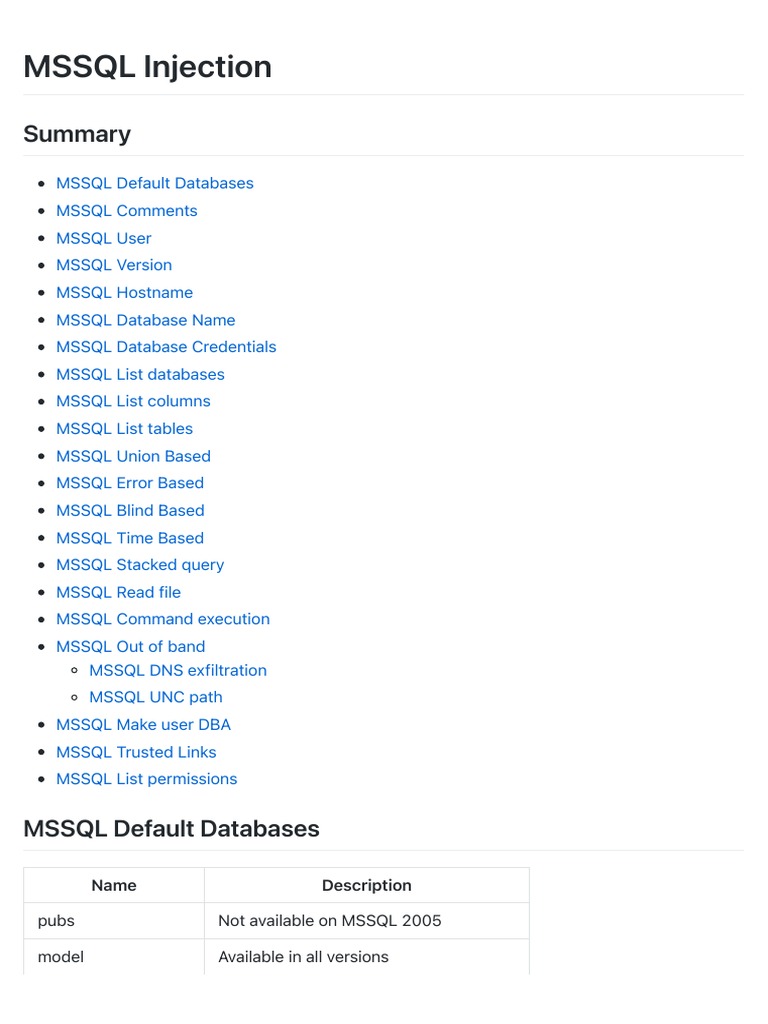Navigate to MSSQL Time Based
The height and width of the screenshot is (1024, 768).
130,538
